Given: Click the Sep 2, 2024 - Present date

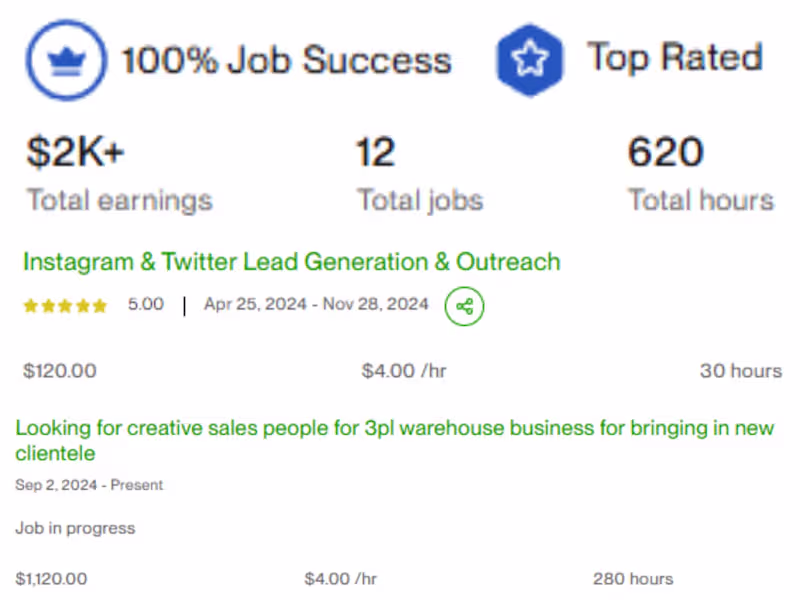Looking at the screenshot, I should pos(89,485).
